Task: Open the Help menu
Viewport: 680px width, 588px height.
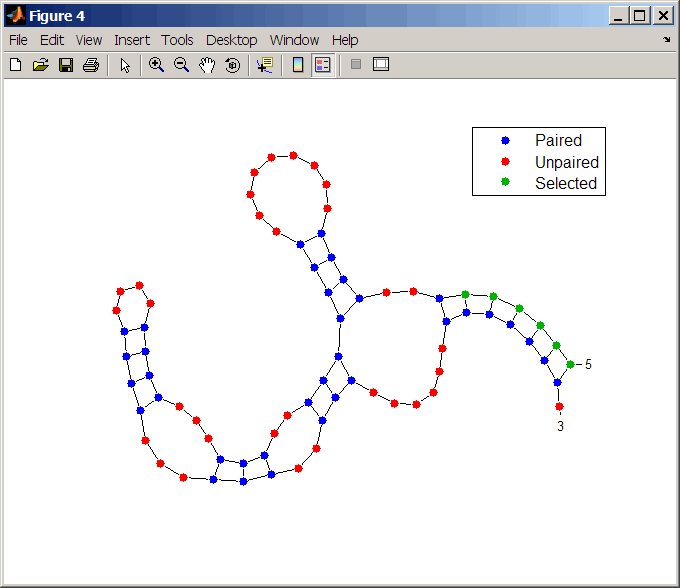Action: coord(345,40)
